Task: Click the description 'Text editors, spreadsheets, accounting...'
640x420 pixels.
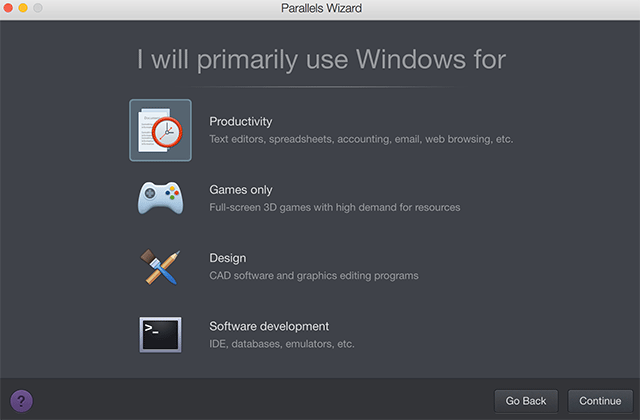Action: pyautogui.click(x=361, y=139)
